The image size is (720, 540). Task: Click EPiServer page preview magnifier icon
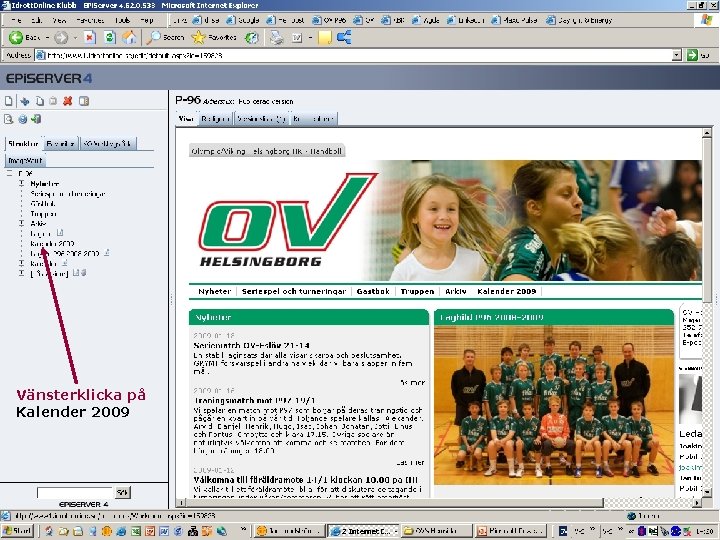click(9, 119)
